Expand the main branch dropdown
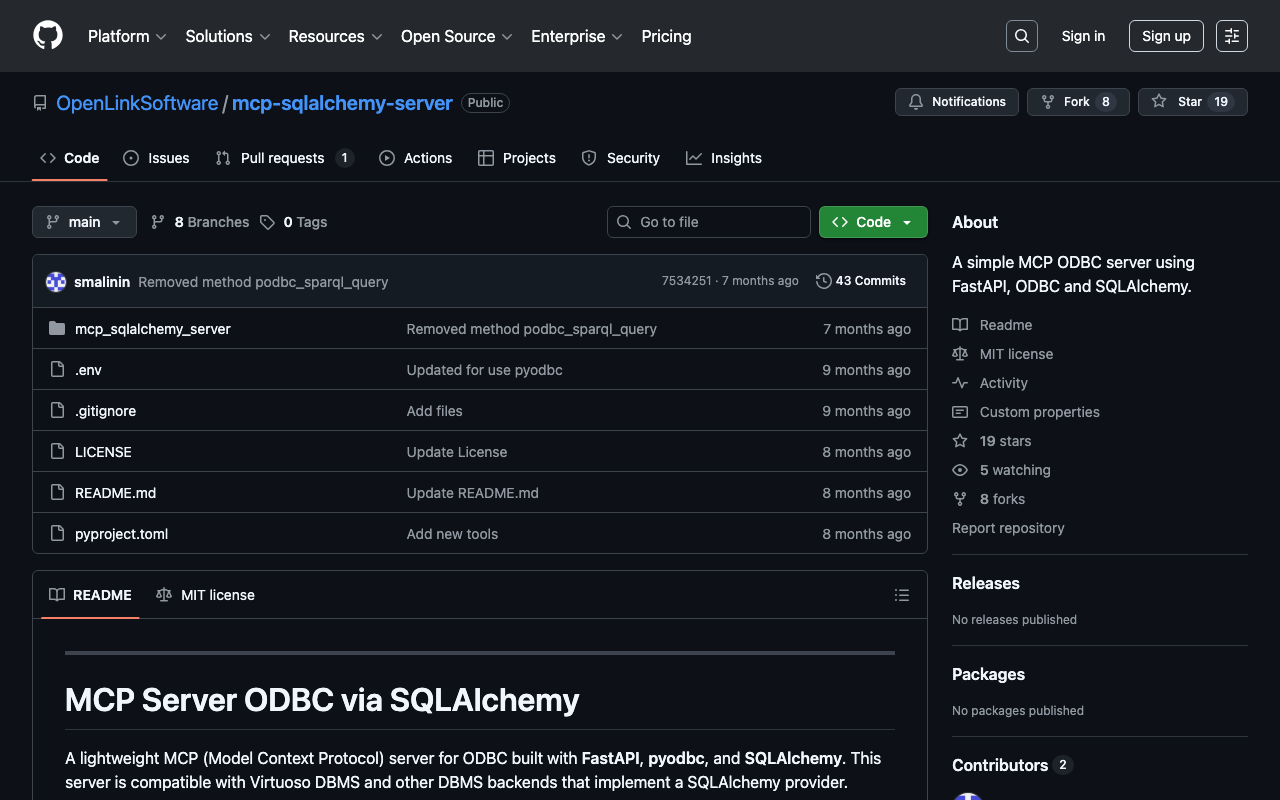The image size is (1280, 800). click(x=84, y=222)
